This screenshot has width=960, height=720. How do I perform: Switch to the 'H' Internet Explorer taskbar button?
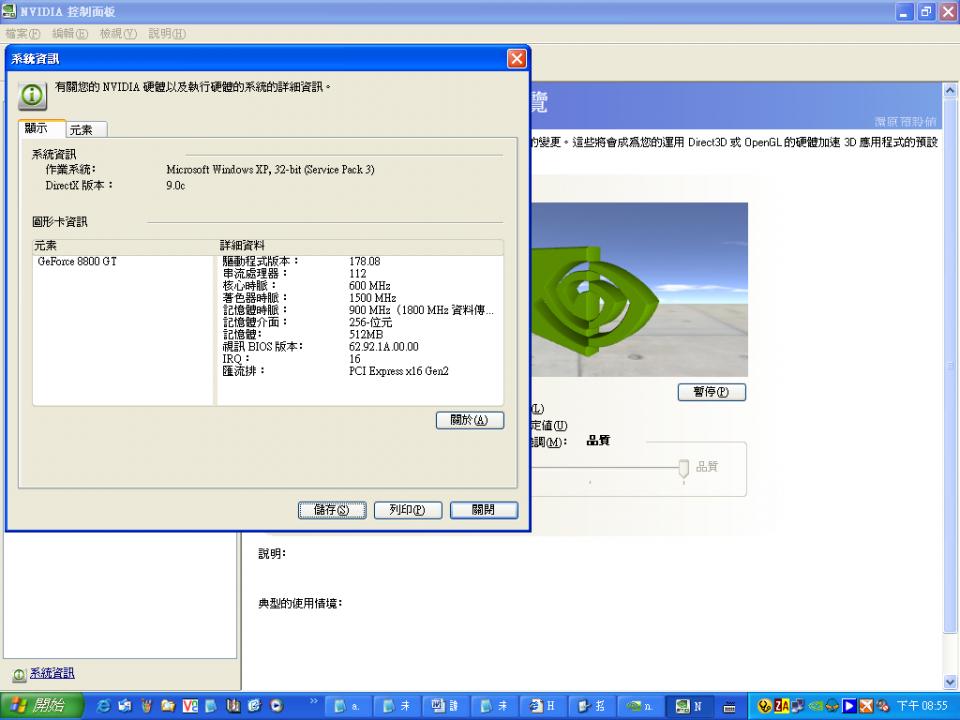pyautogui.click(x=543, y=706)
